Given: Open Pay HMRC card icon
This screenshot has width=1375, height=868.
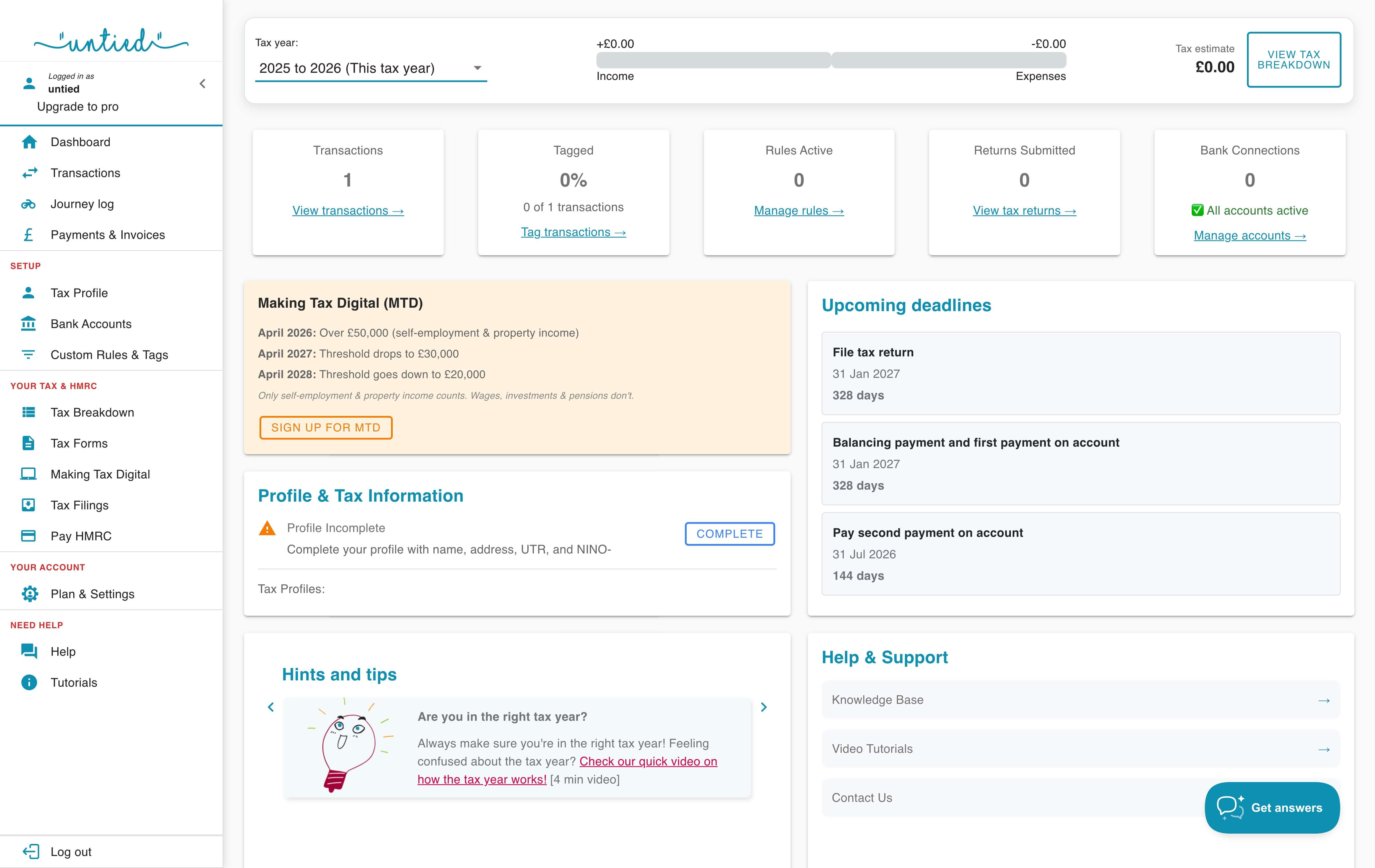Looking at the screenshot, I should point(28,536).
